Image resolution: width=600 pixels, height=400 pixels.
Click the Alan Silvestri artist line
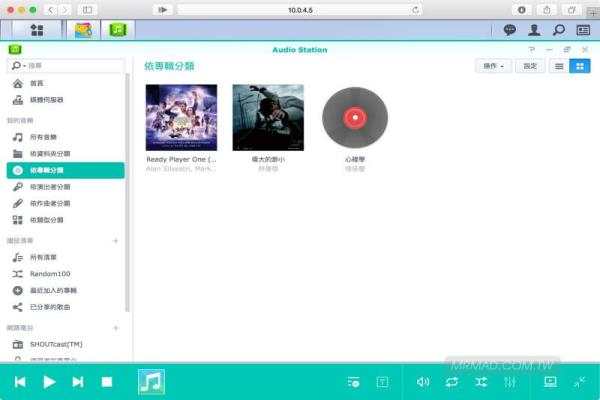pos(181,169)
